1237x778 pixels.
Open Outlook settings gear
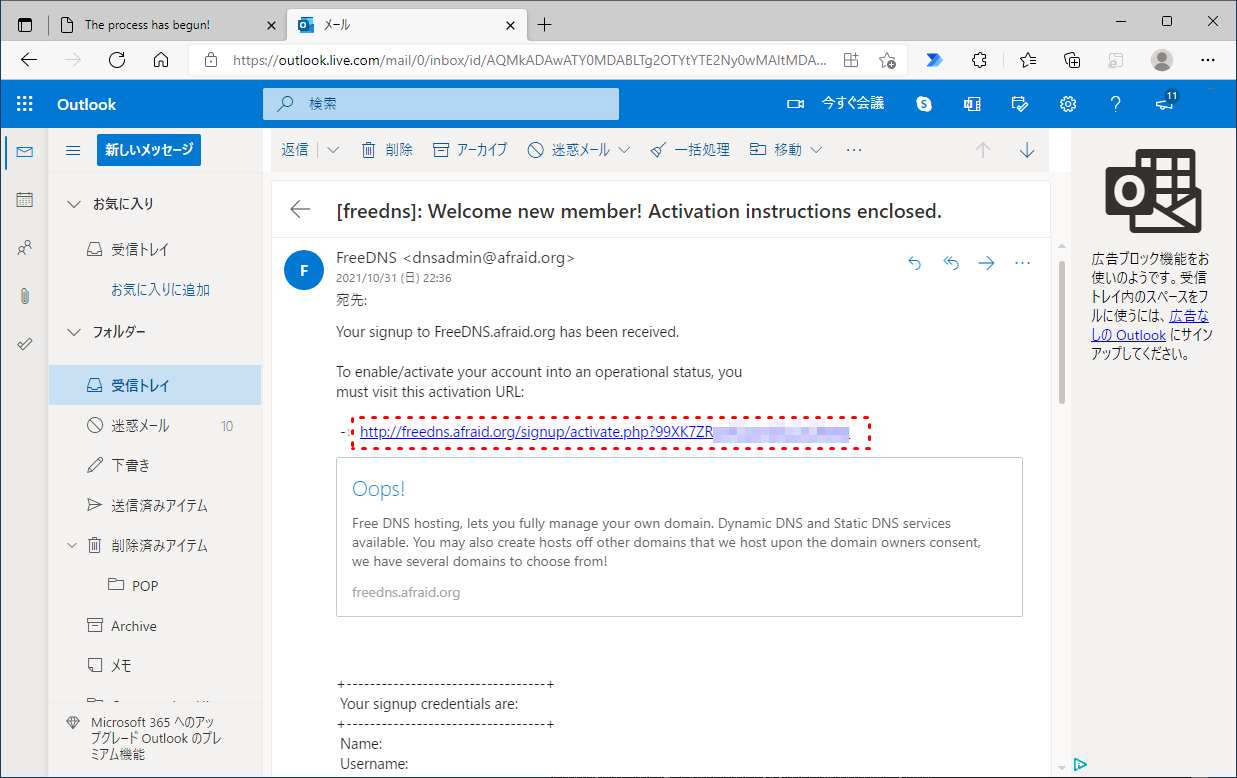(1068, 104)
